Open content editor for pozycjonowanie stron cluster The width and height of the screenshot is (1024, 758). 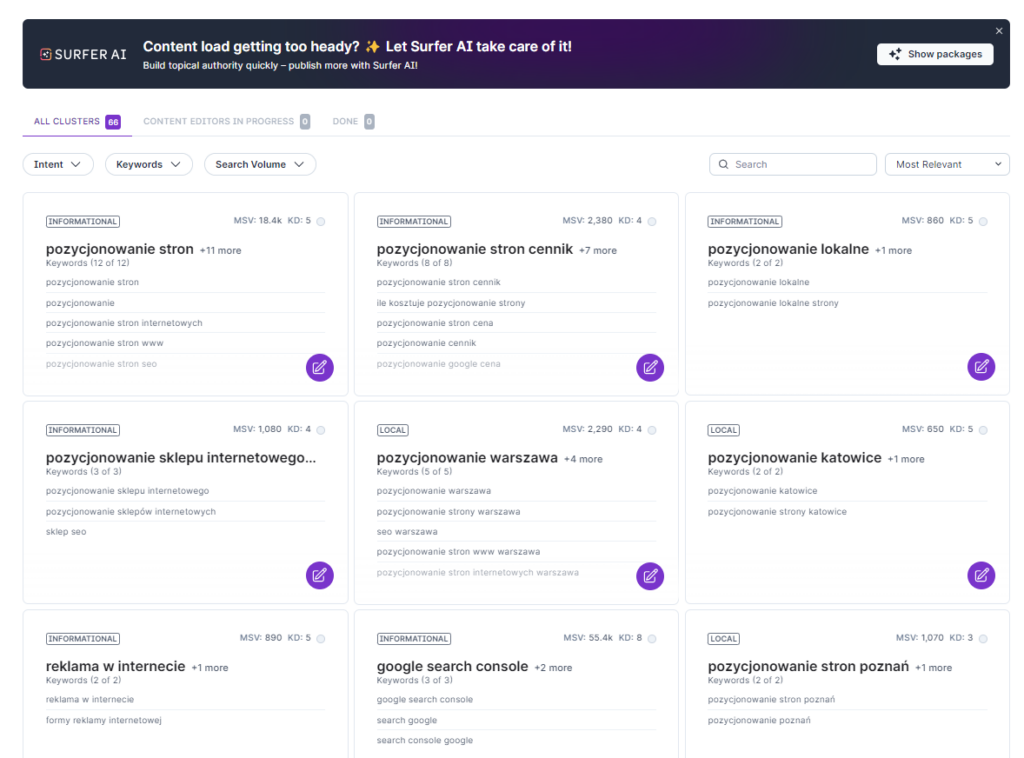(x=319, y=367)
